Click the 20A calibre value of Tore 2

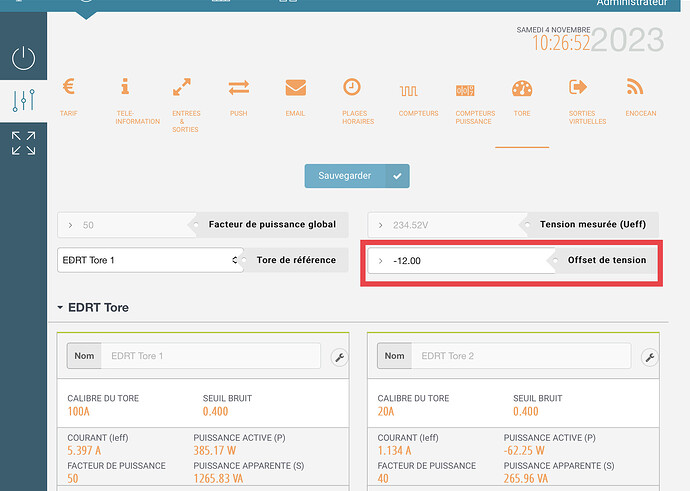coord(386,412)
